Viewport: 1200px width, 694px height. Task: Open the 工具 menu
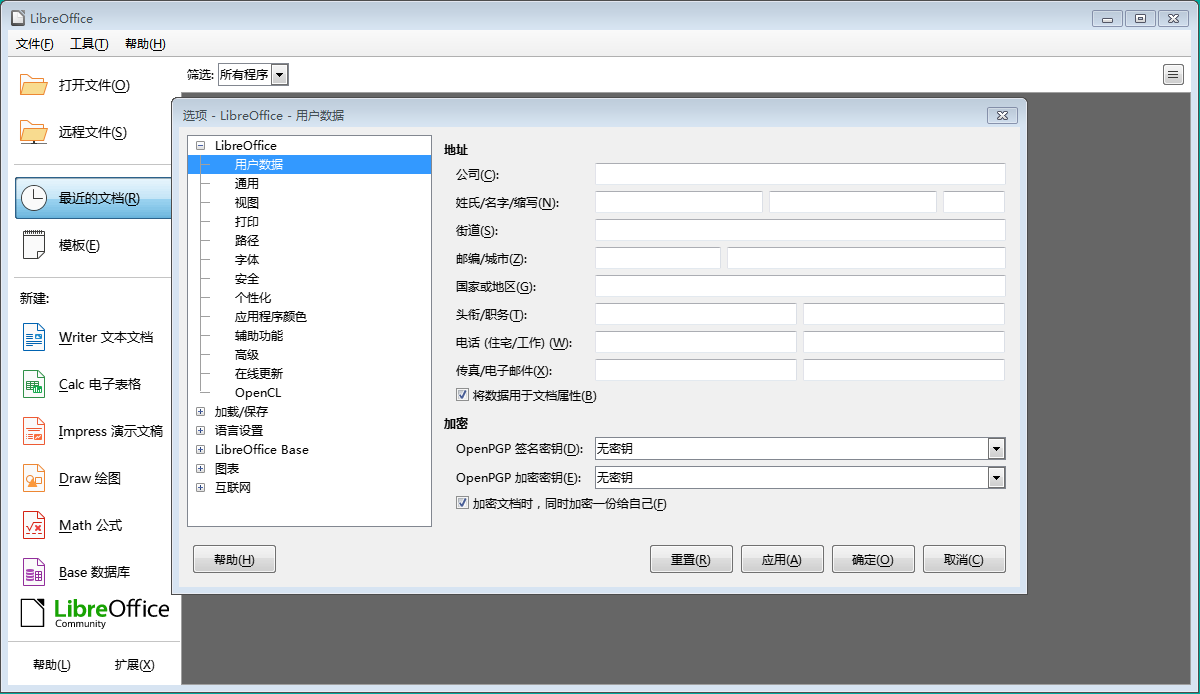pos(89,44)
